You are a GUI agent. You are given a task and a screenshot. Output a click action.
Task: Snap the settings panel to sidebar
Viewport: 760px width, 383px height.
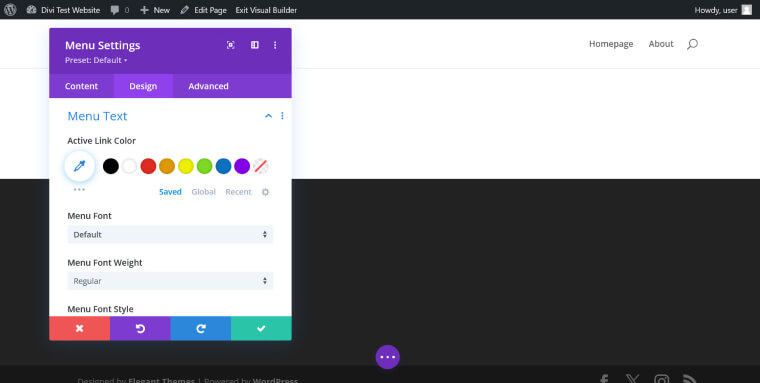pyautogui.click(x=254, y=45)
